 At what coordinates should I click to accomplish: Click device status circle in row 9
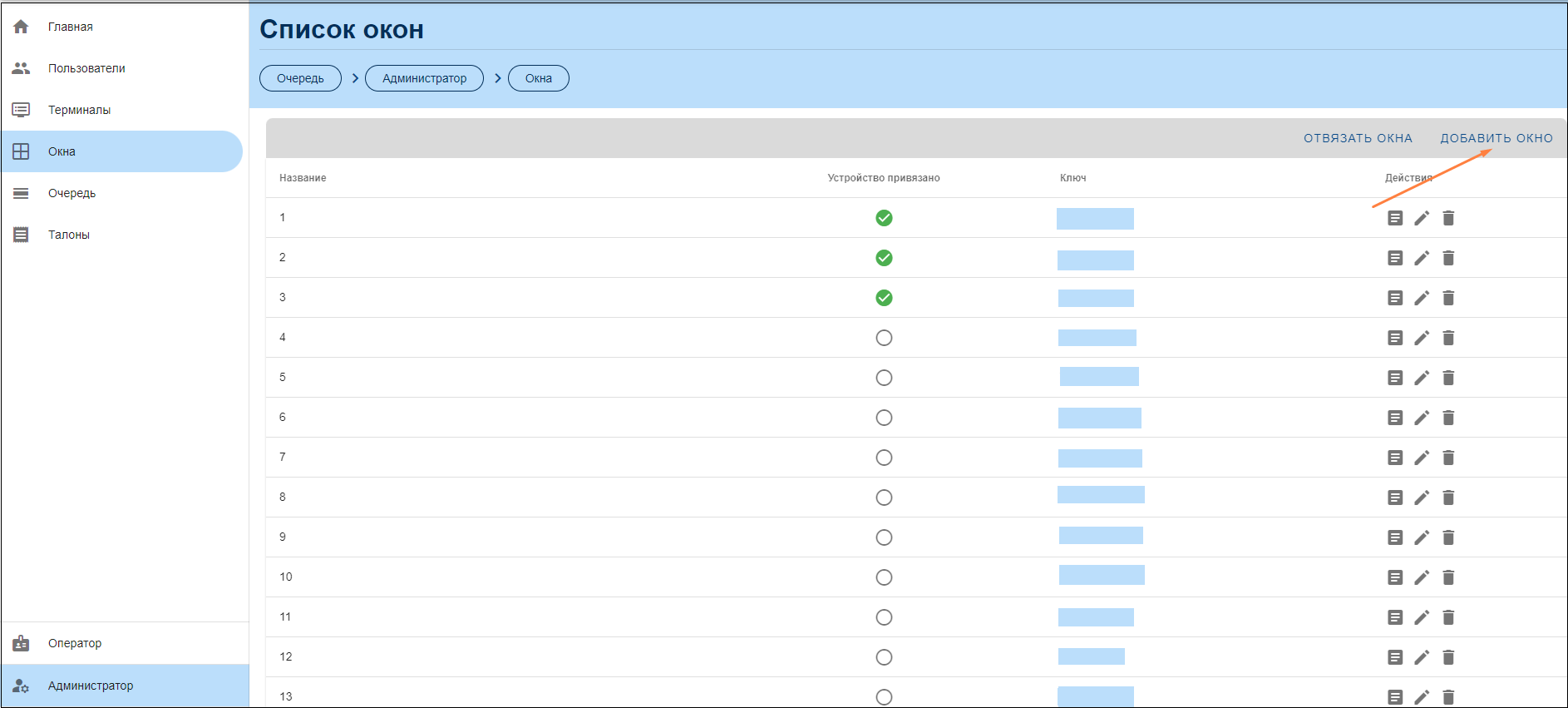(884, 537)
